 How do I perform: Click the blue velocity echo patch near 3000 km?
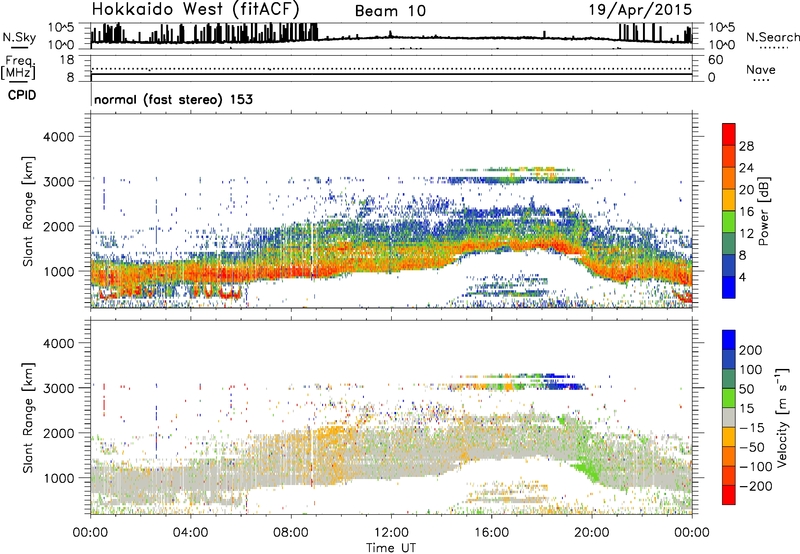(565, 386)
